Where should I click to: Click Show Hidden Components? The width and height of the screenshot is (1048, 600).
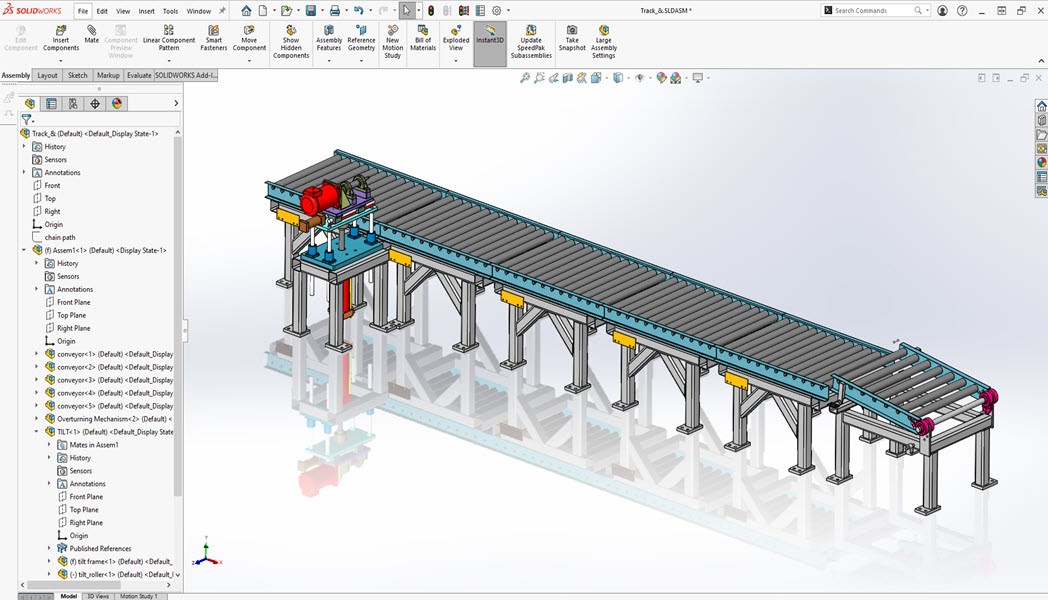pos(291,42)
